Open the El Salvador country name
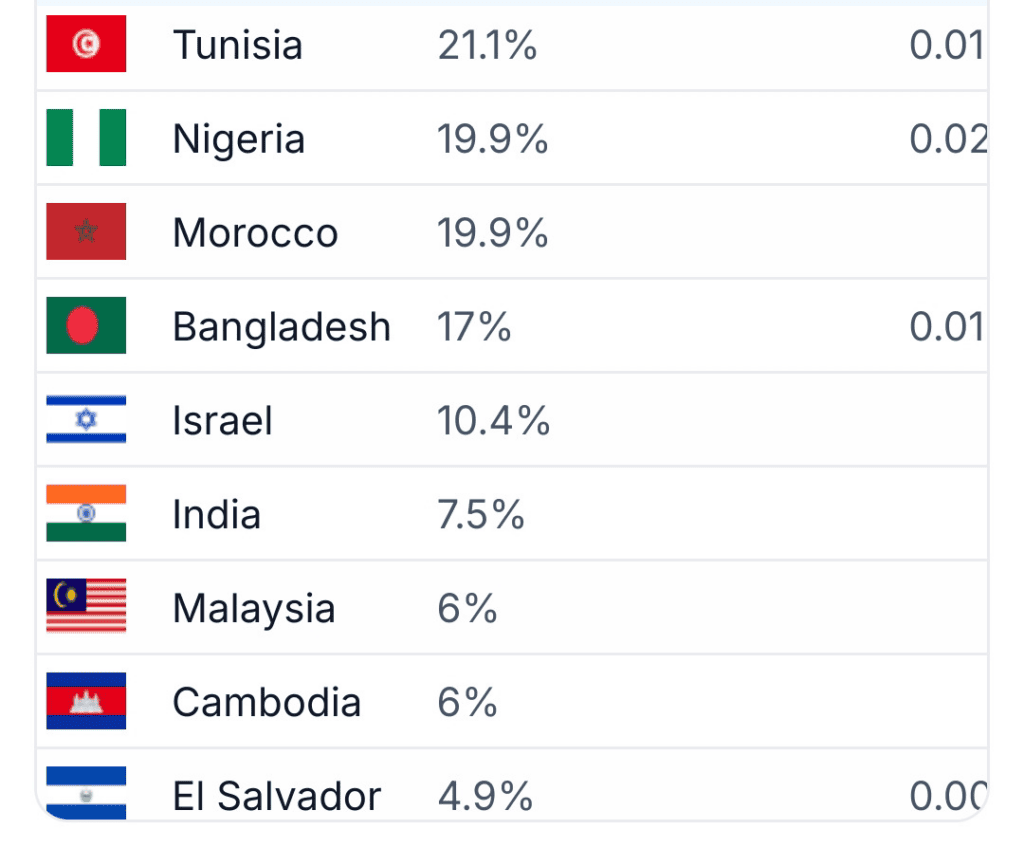Screen dimensions: 1024x847 click(277, 796)
